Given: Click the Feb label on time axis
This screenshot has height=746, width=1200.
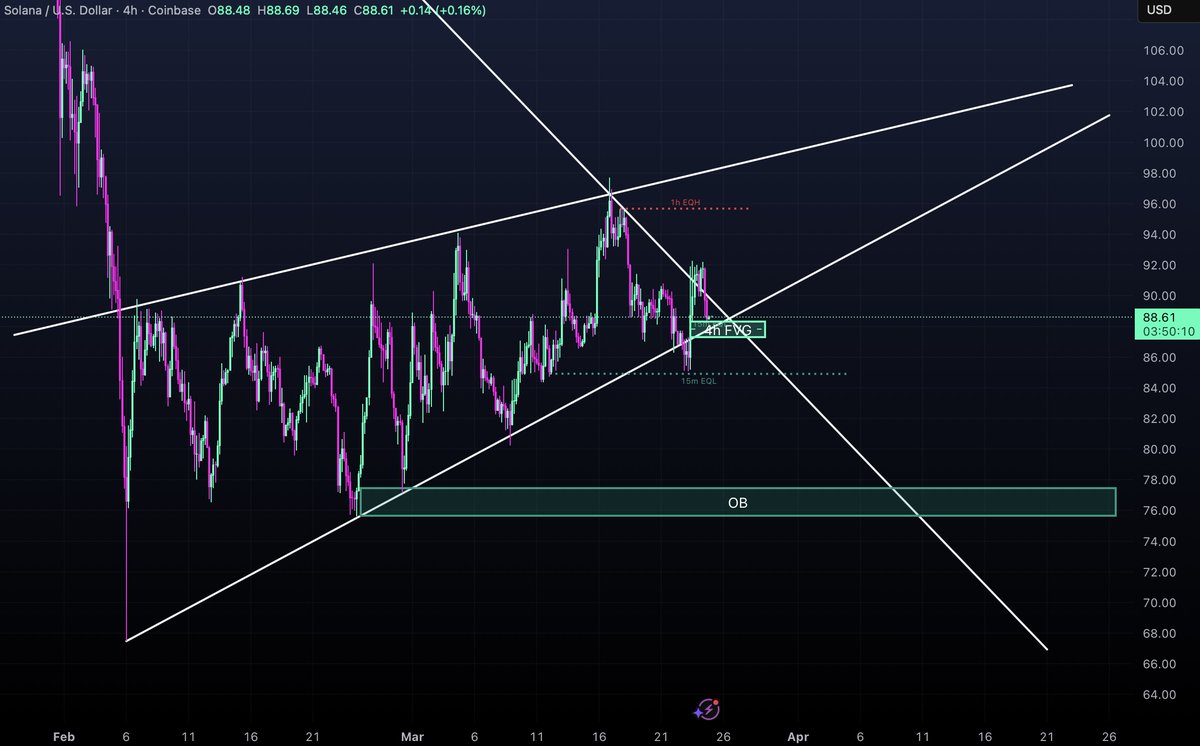Looking at the screenshot, I should click(x=62, y=736).
